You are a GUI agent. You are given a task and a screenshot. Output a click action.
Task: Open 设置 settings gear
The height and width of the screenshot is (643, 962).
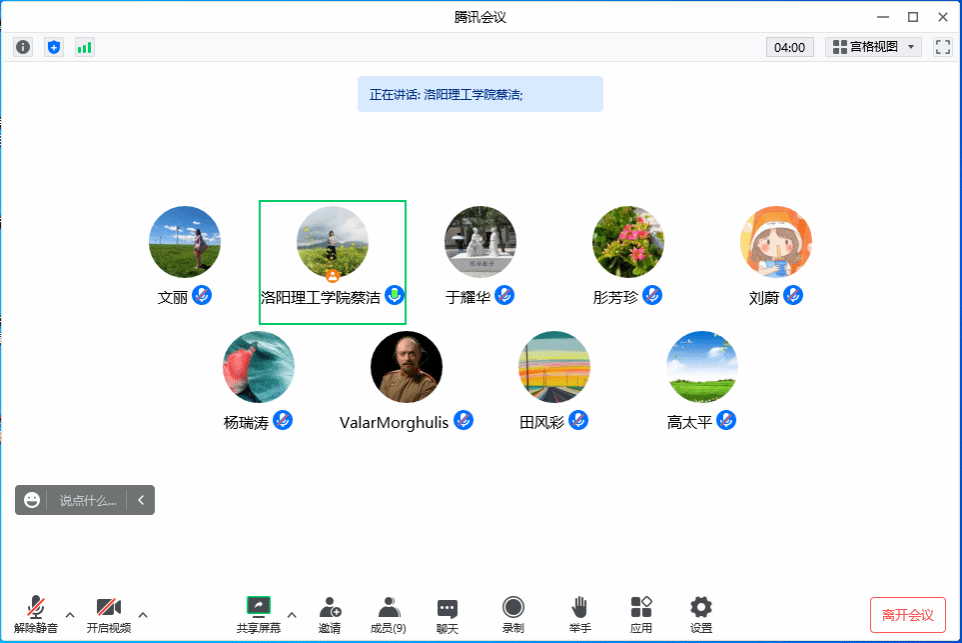click(701, 614)
